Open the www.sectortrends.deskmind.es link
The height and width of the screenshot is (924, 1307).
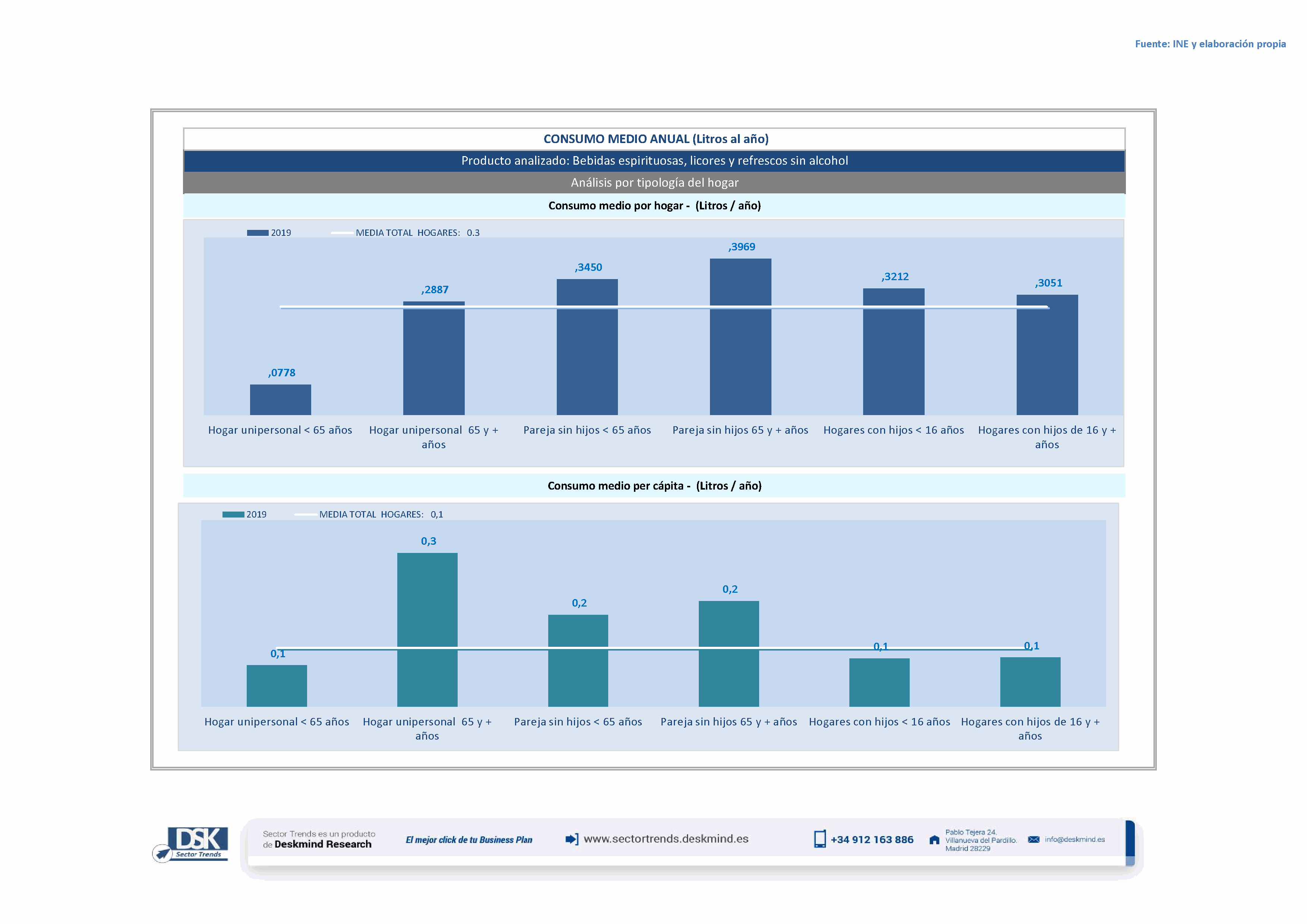point(666,839)
